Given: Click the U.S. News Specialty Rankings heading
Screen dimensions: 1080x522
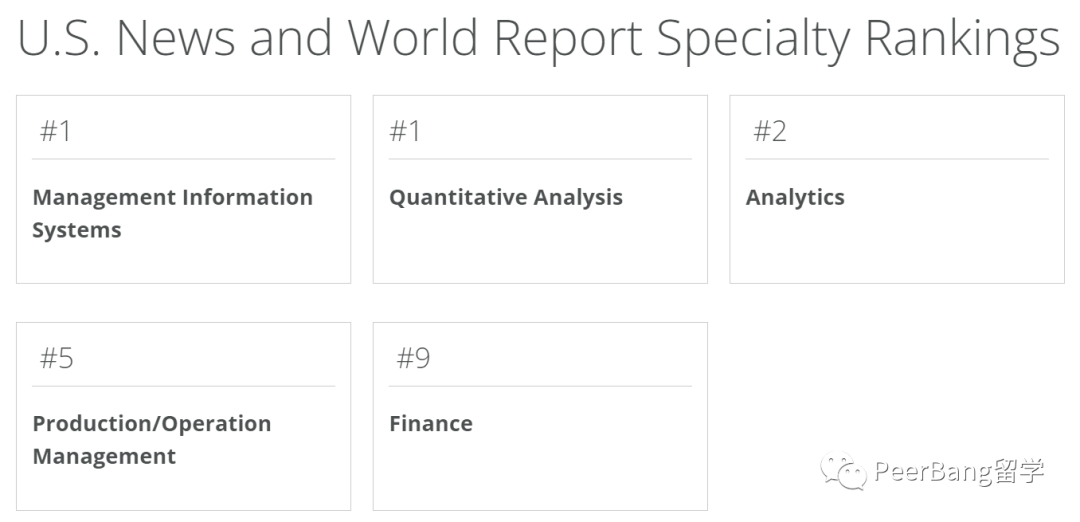Looking at the screenshot, I should pyautogui.click(x=539, y=38).
